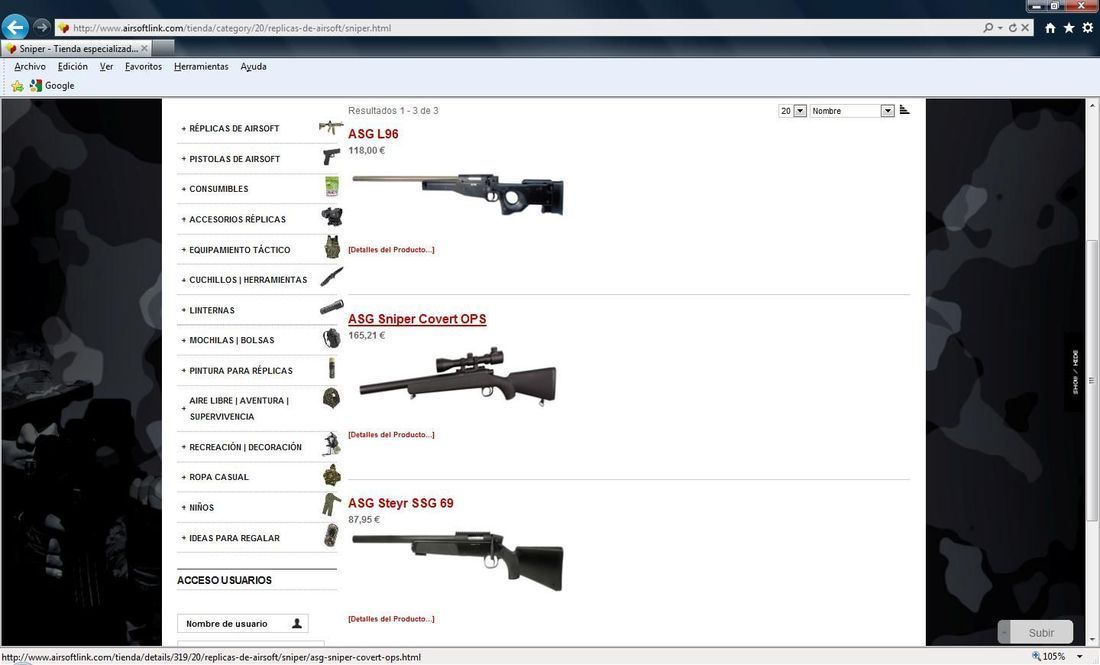Click the grenade icon beside Ideas para Regalar
Screen dimensions: 1100x665
(332, 535)
